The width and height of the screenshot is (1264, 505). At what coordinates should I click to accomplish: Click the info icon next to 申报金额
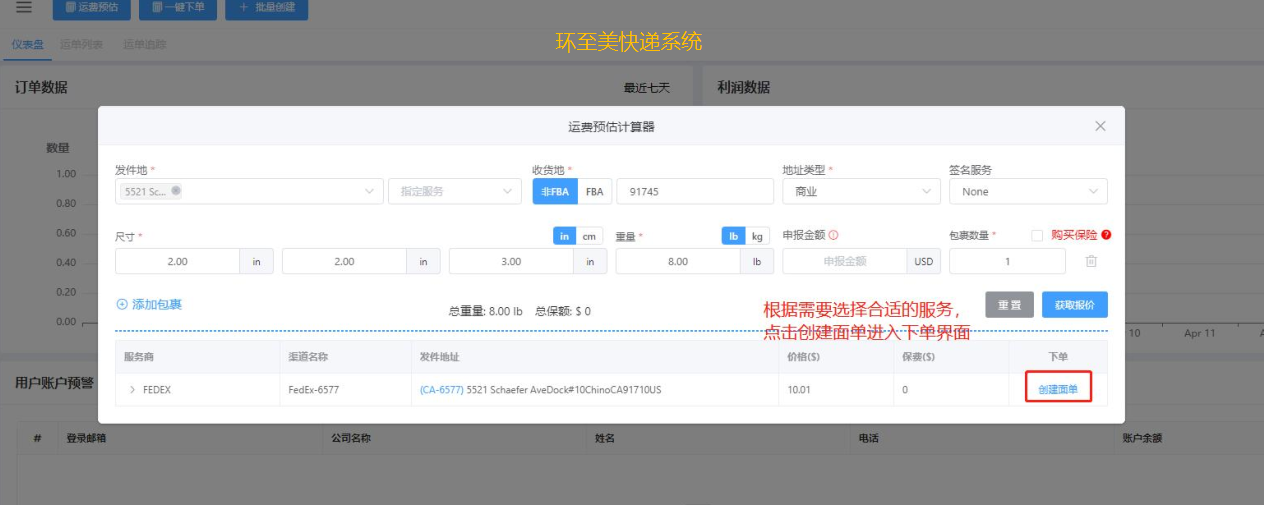click(833, 236)
